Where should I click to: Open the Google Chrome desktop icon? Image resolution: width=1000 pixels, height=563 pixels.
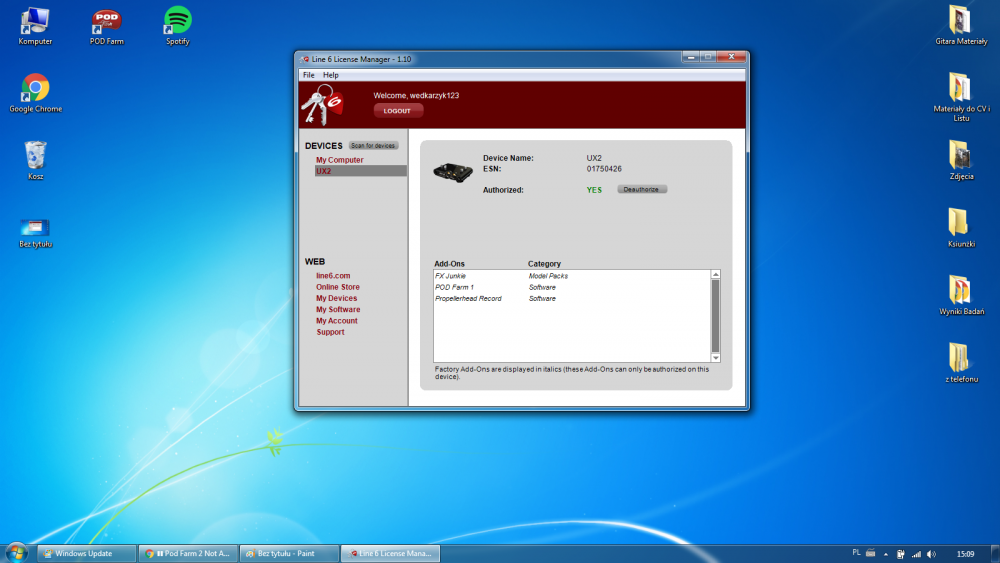35,90
